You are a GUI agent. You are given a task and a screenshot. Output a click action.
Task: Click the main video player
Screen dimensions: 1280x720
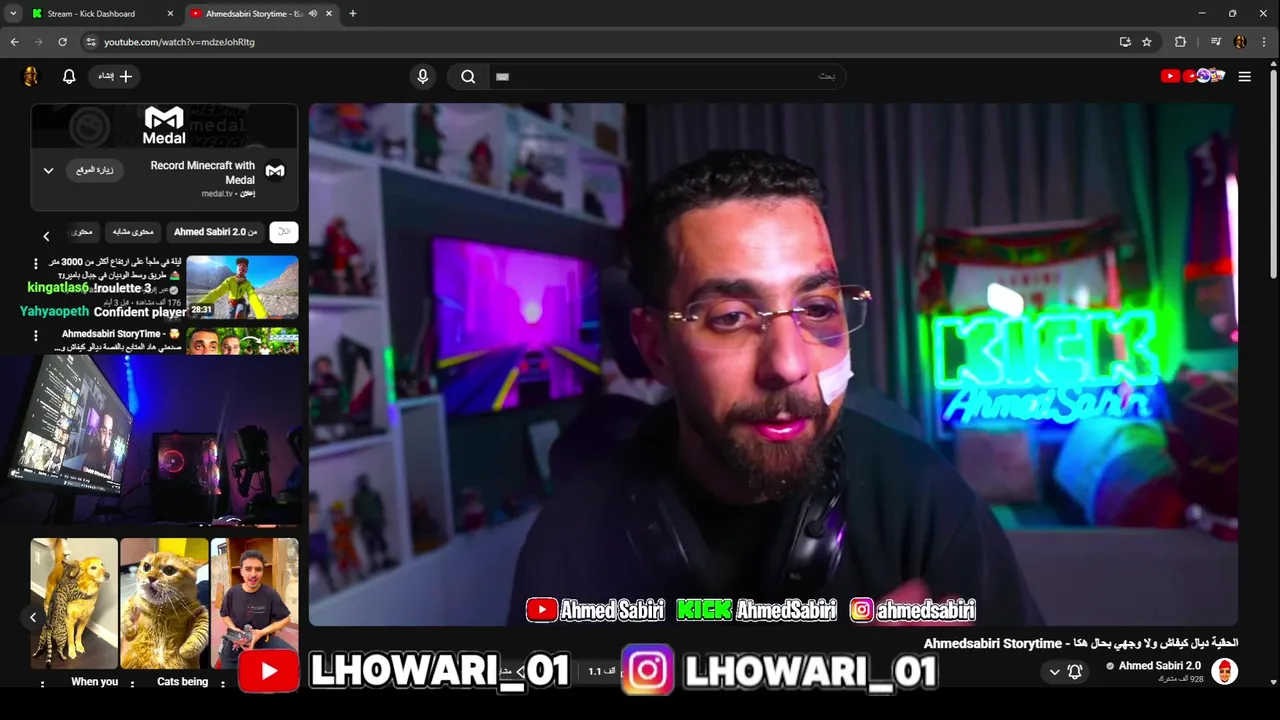pos(773,365)
